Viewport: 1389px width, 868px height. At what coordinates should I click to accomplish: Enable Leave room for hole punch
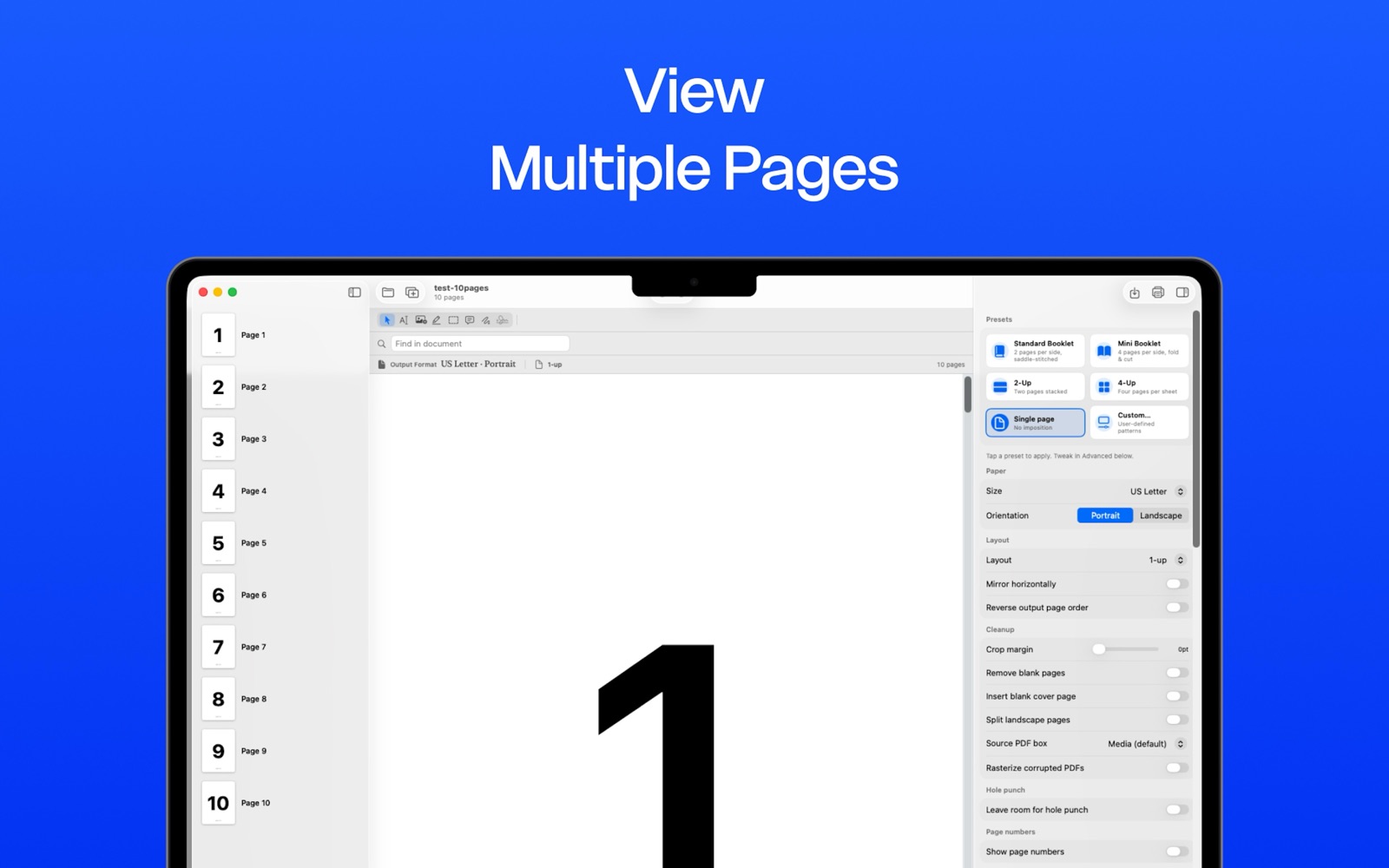click(1177, 810)
